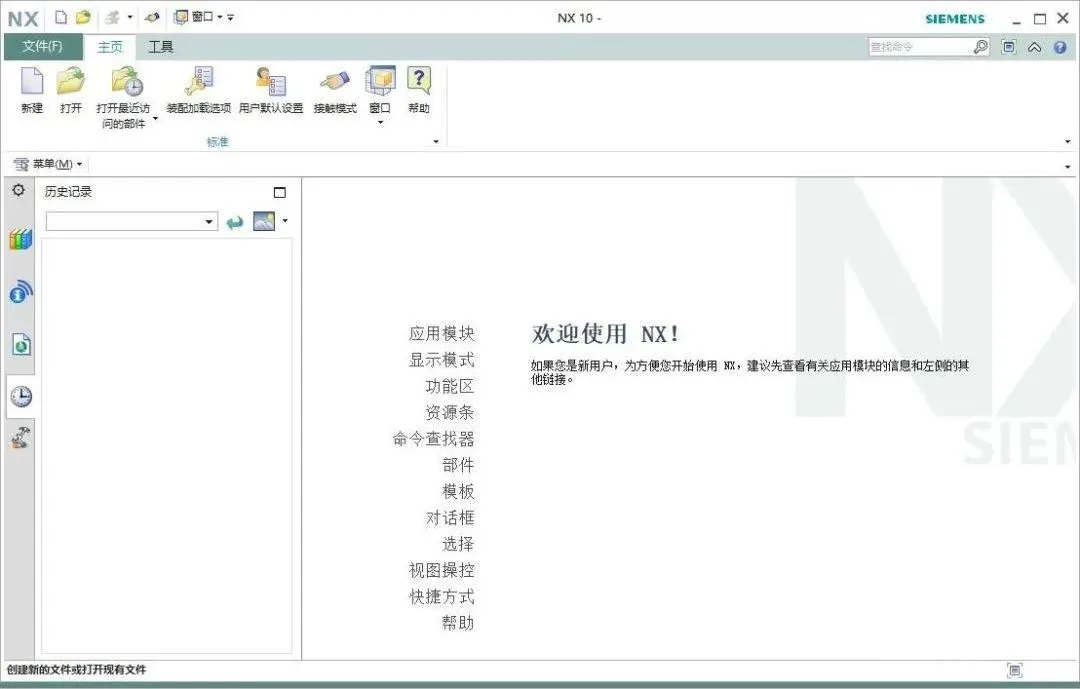Open help question mark icon top right

click(x=1060, y=48)
